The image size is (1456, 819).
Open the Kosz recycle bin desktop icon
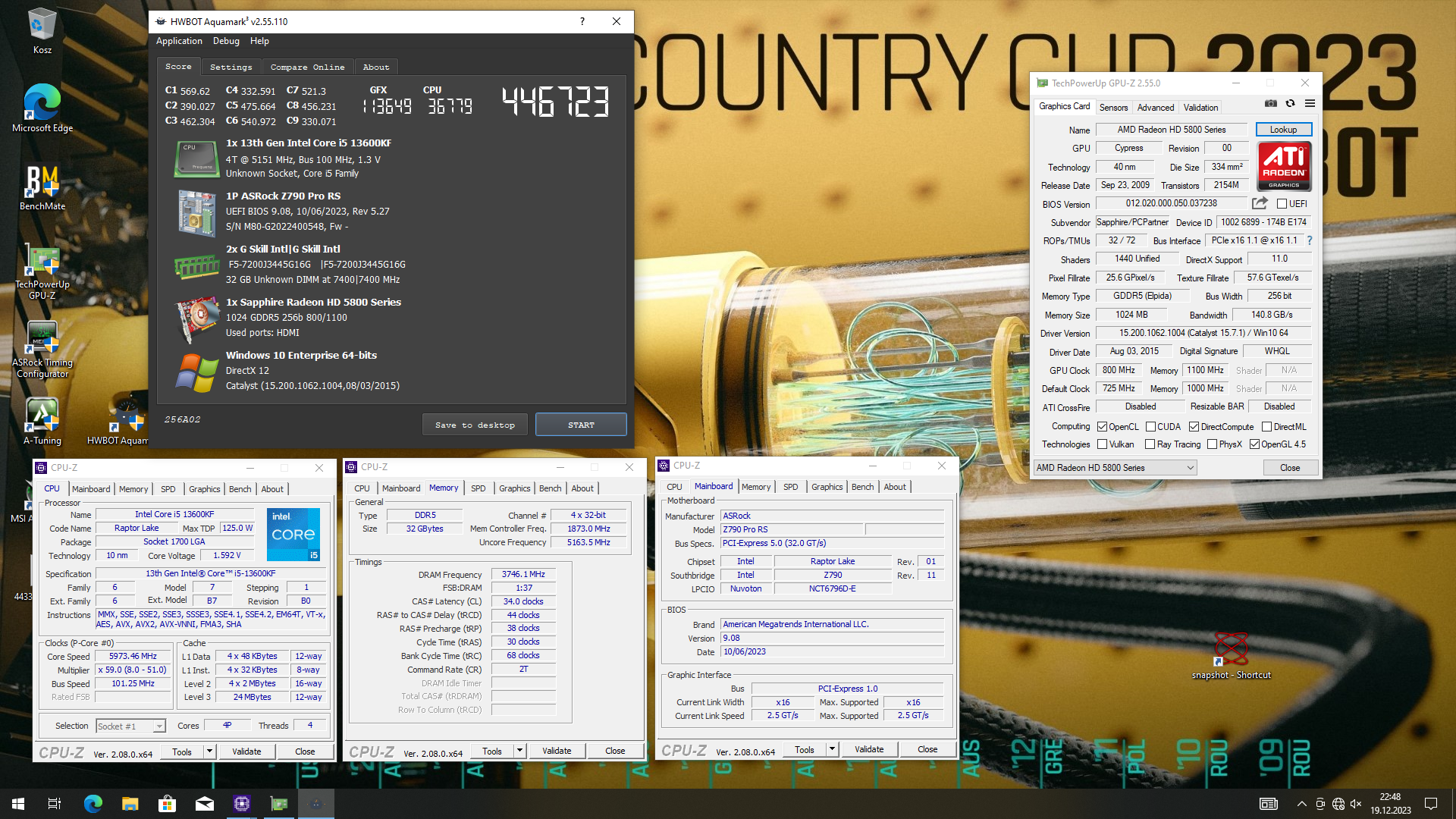(42, 32)
